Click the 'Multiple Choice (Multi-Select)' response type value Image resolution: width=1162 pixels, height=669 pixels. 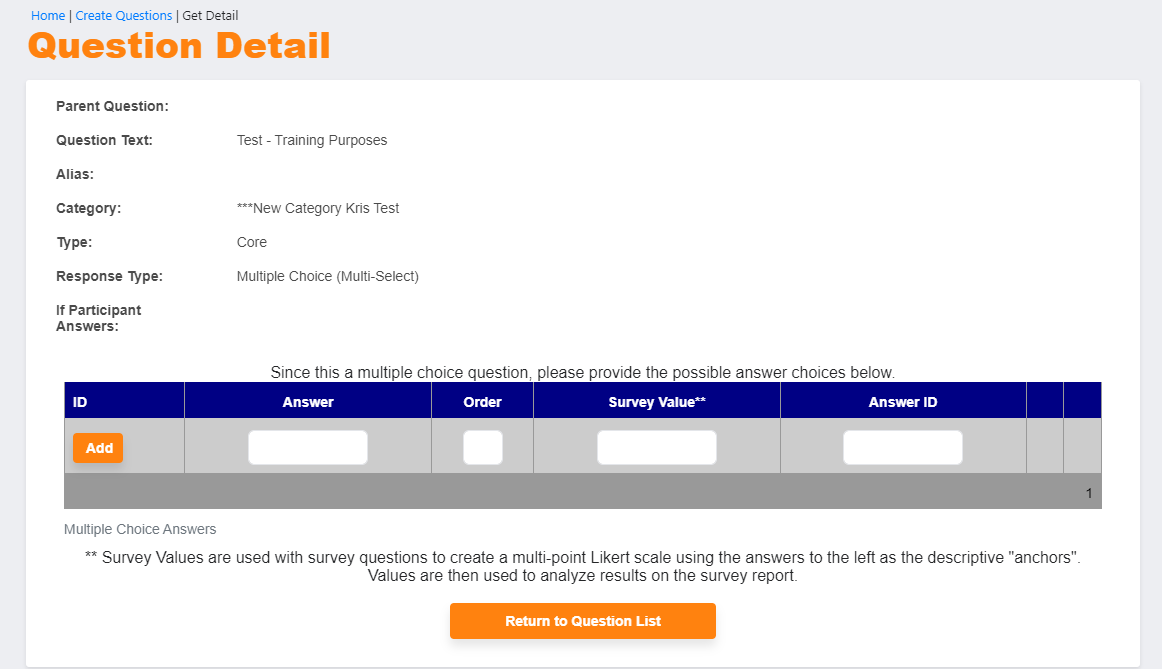tap(328, 277)
